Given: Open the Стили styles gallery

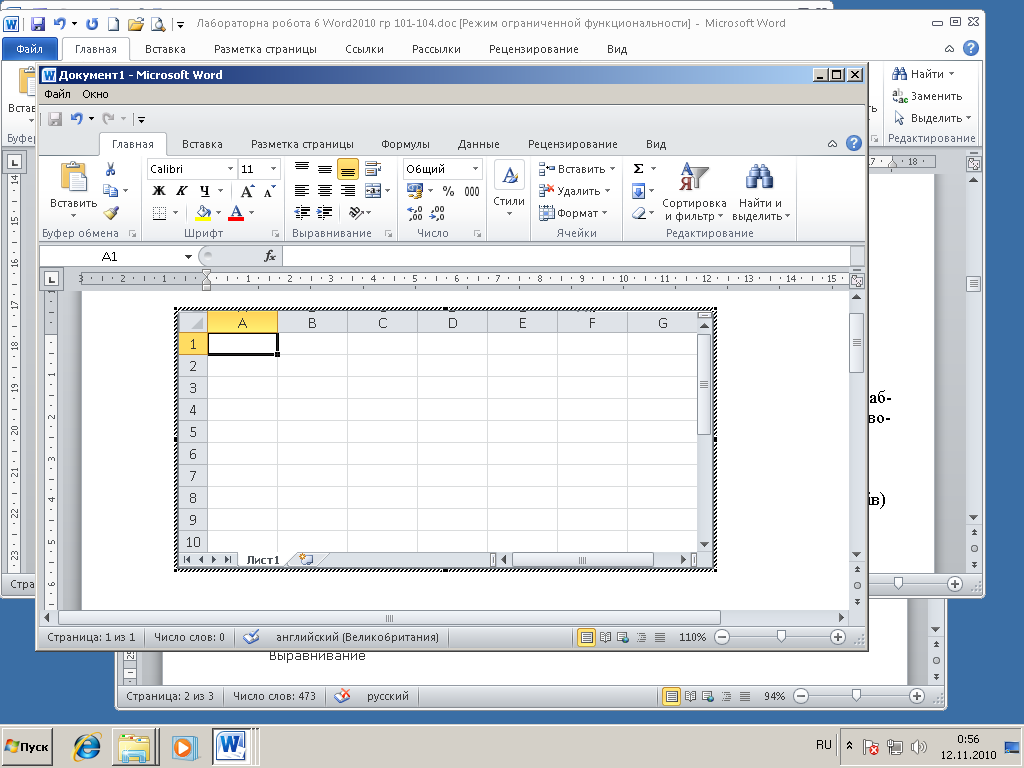Looking at the screenshot, I should pyautogui.click(x=509, y=189).
